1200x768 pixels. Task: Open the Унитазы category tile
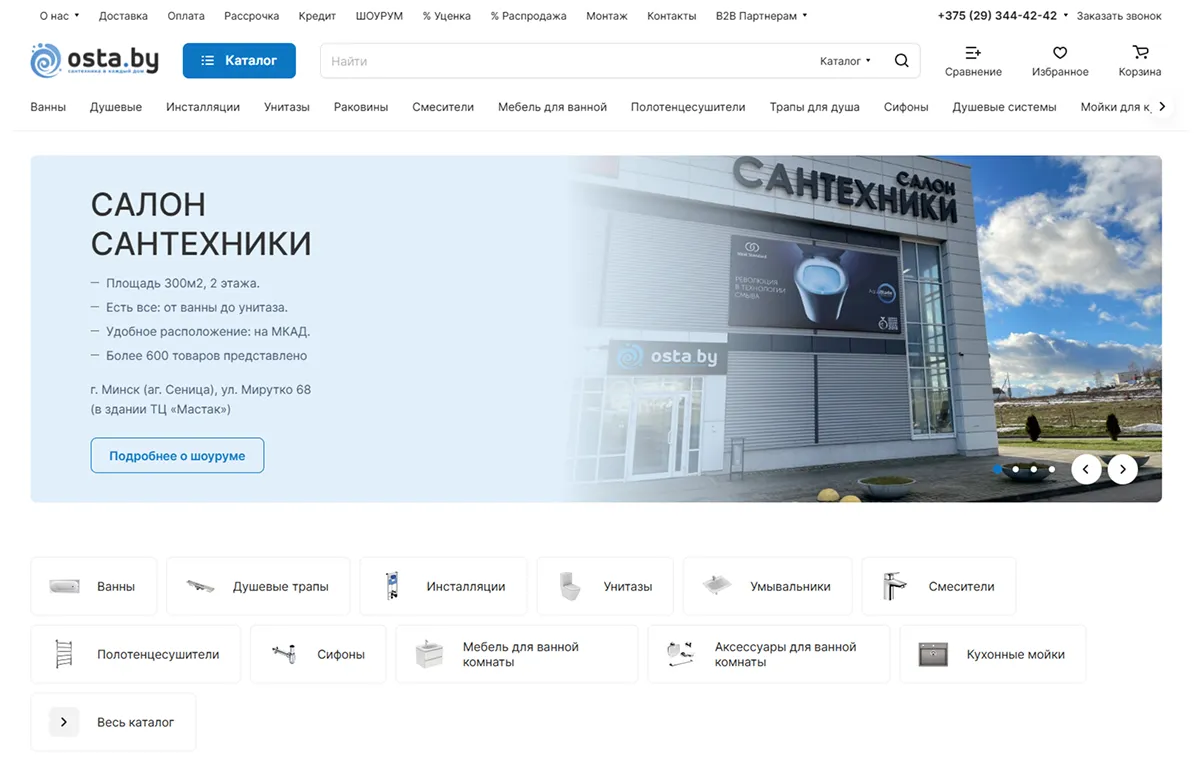pyautogui.click(x=605, y=586)
